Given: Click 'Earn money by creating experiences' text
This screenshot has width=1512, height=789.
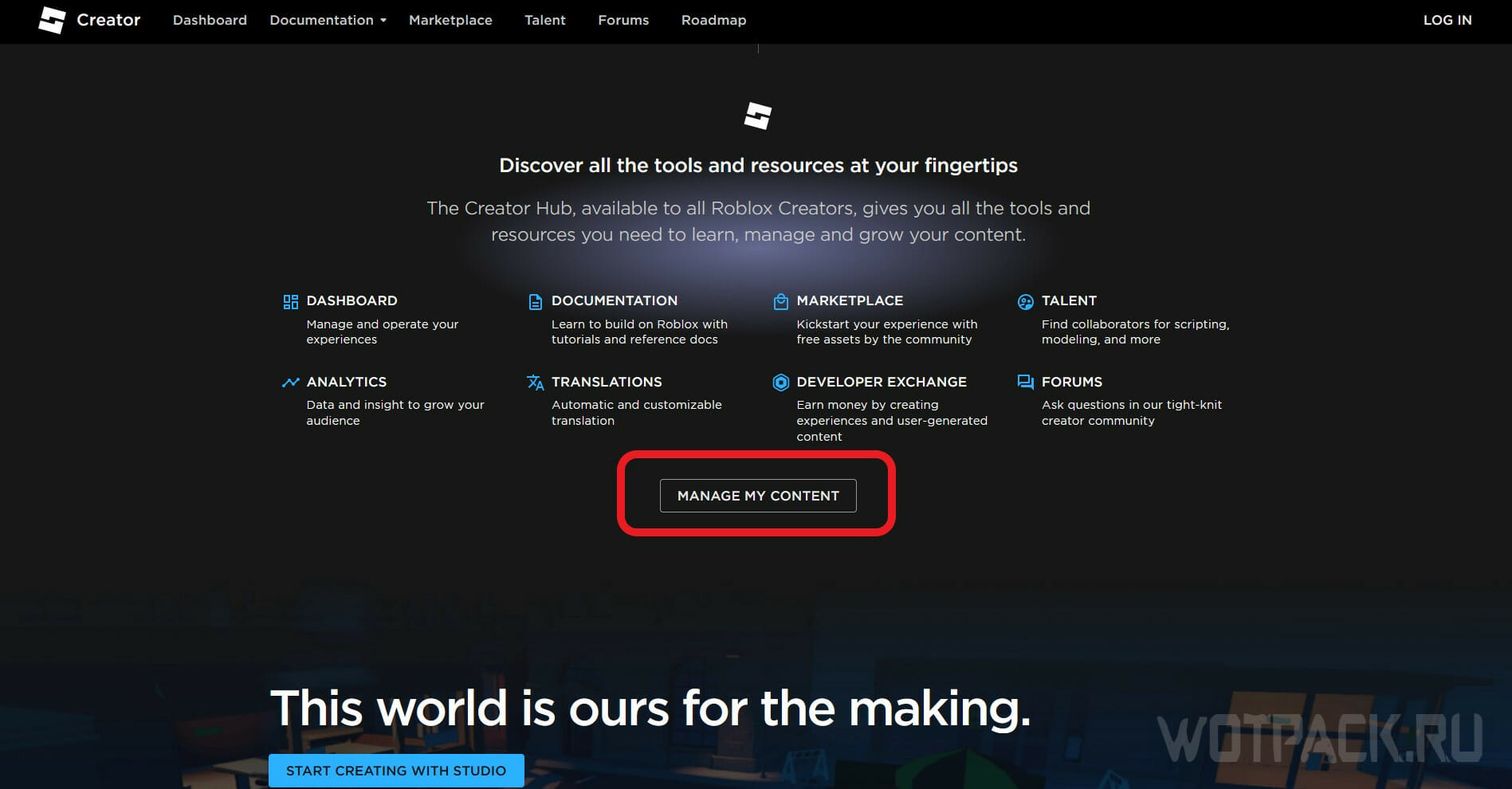Looking at the screenshot, I should click(892, 421).
